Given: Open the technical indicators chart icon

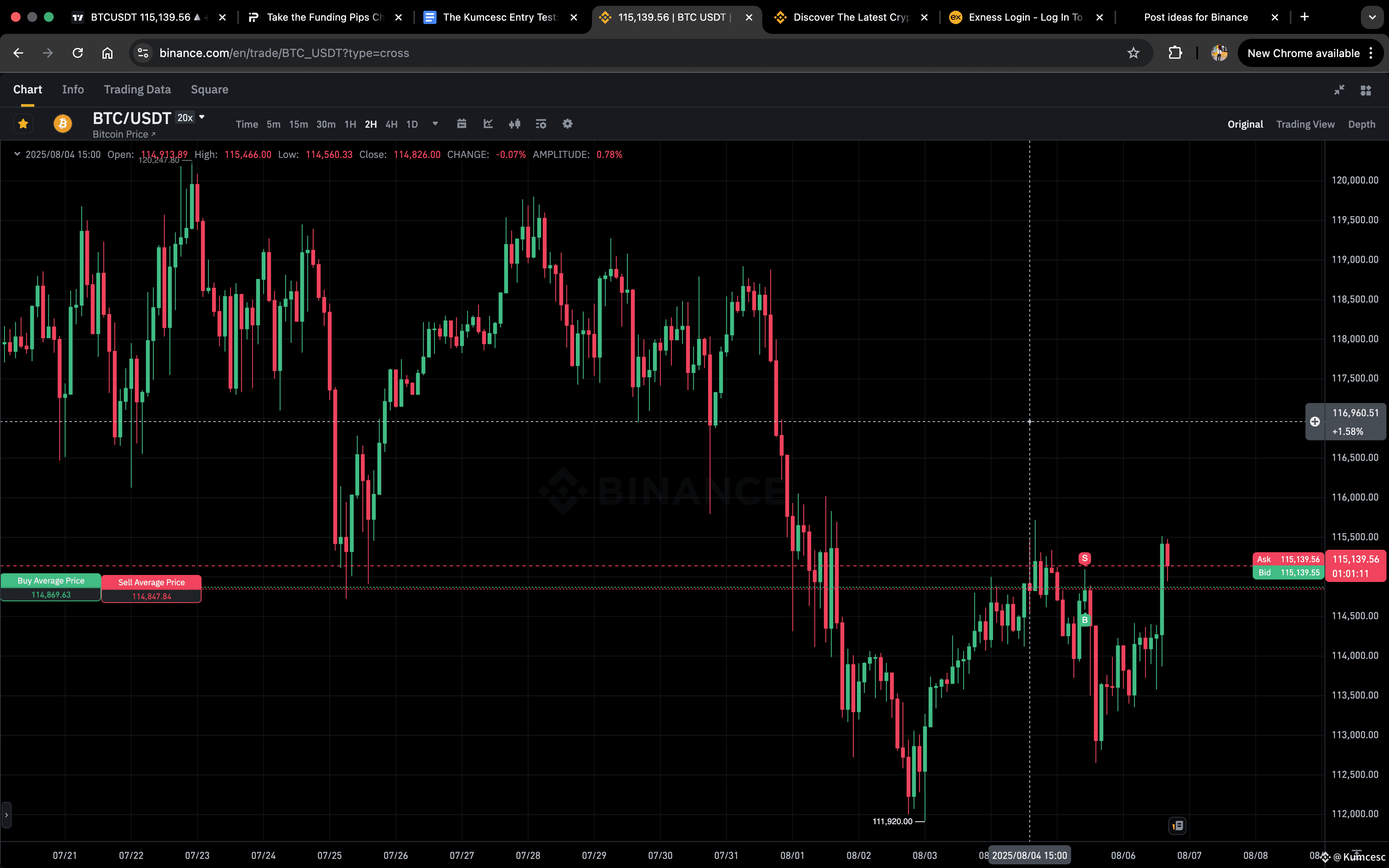Looking at the screenshot, I should coord(488,124).
